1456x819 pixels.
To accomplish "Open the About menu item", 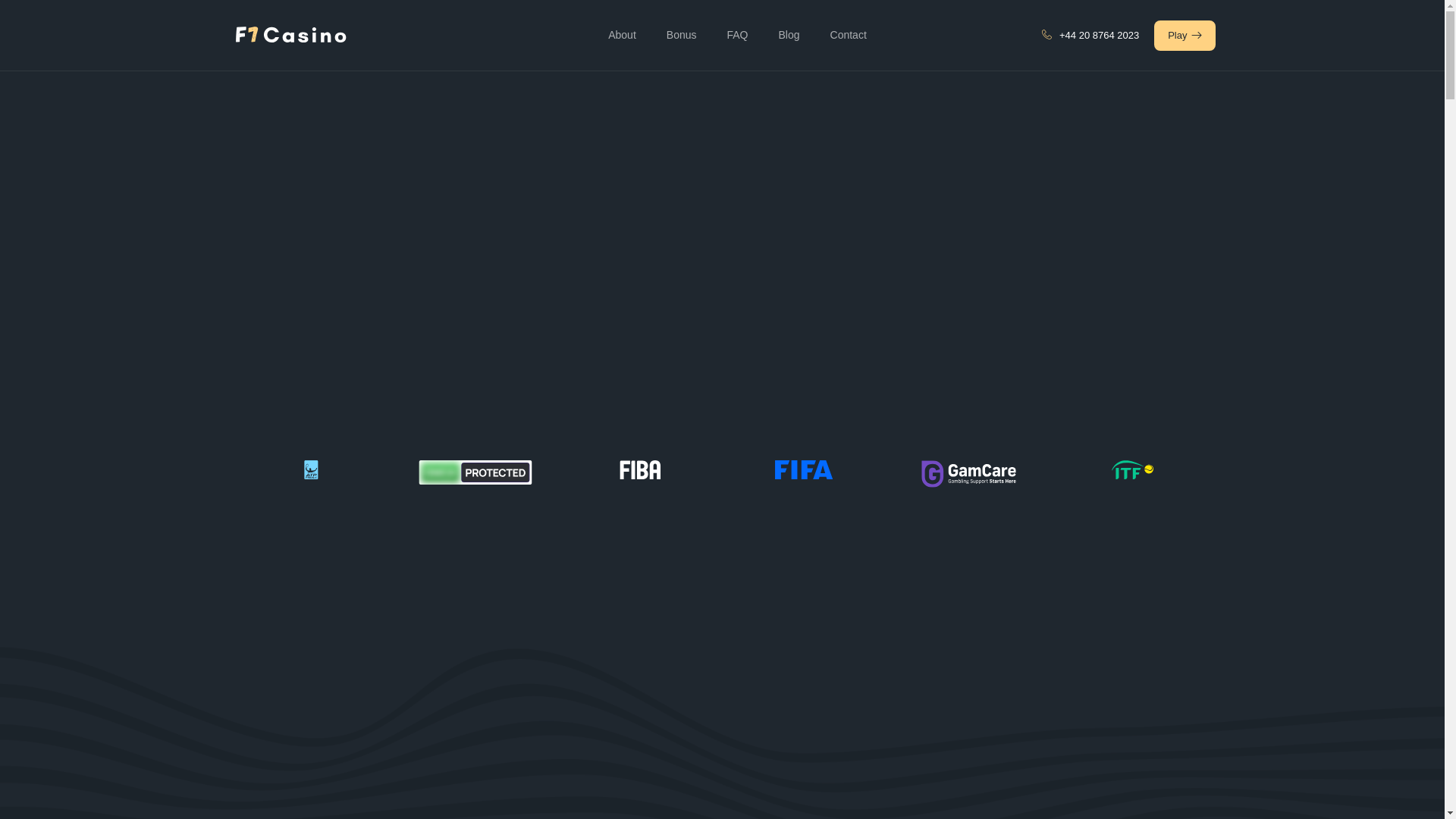I will click(x=622, y=35).
